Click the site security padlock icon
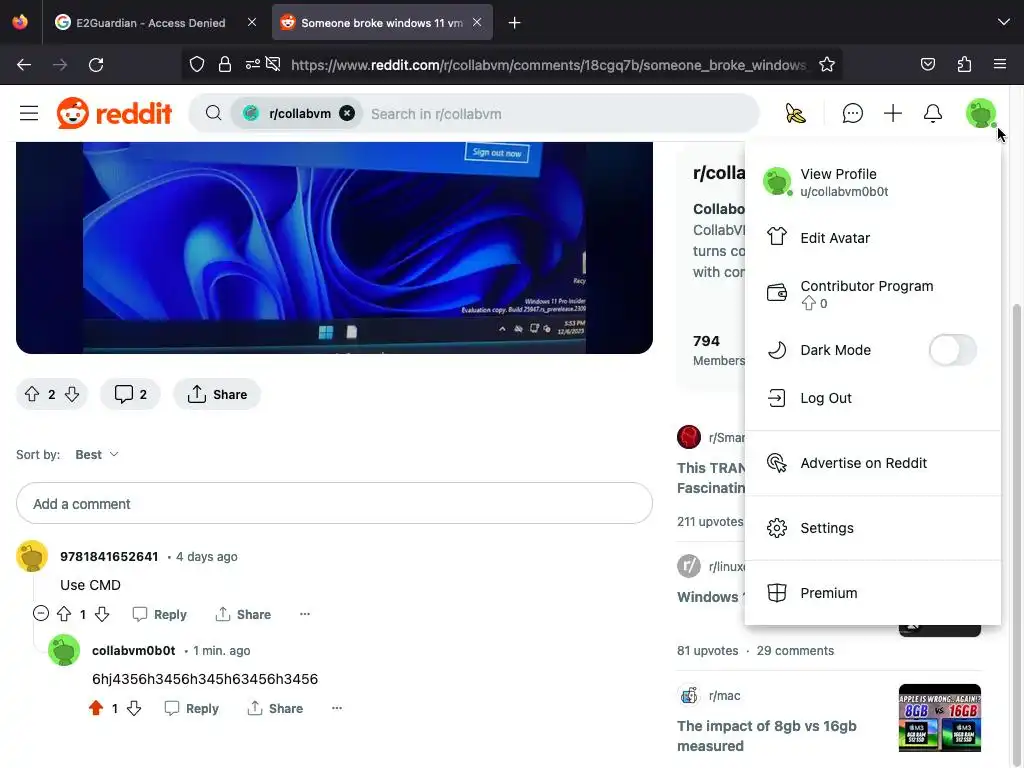Viewport: 1024px width, 768px height. [225, 65]
